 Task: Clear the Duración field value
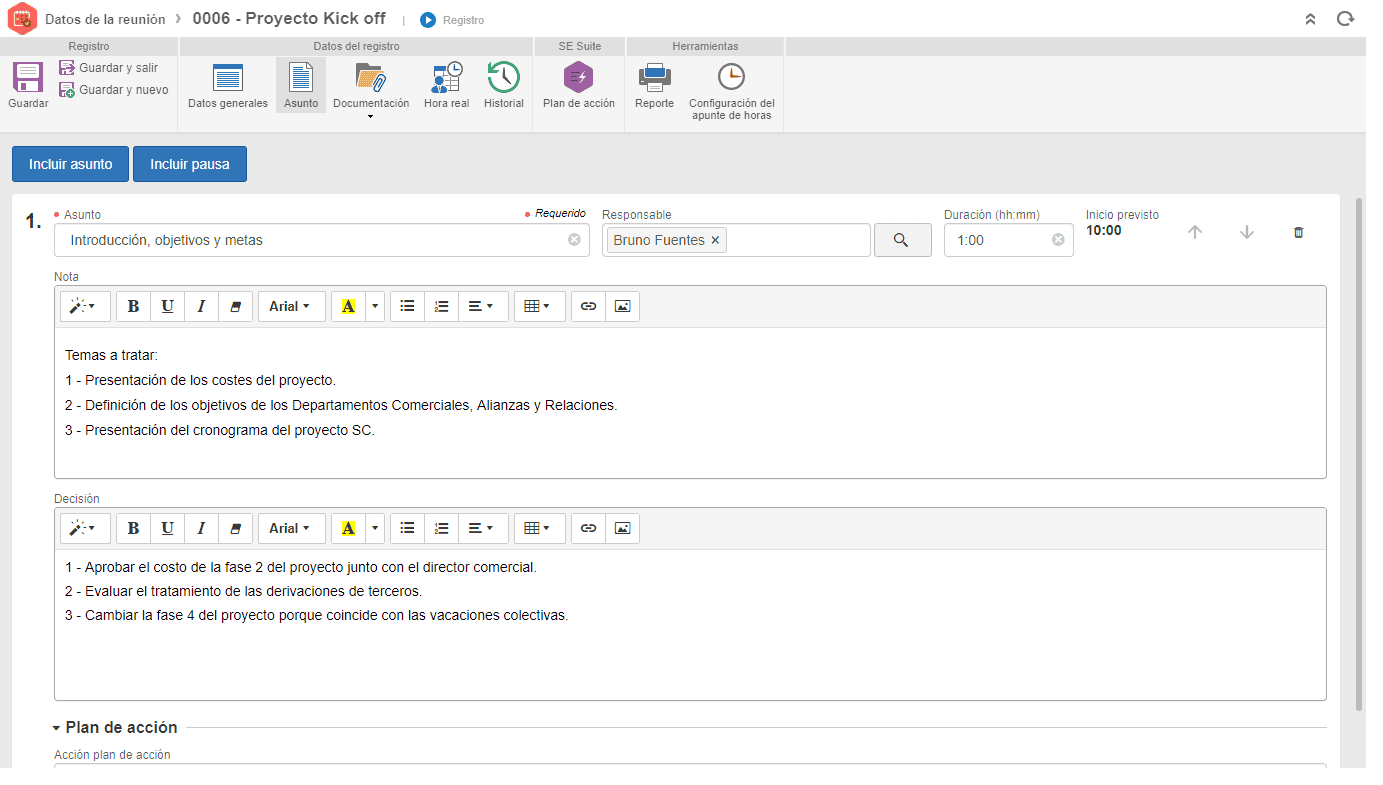tap(1058, 240)
